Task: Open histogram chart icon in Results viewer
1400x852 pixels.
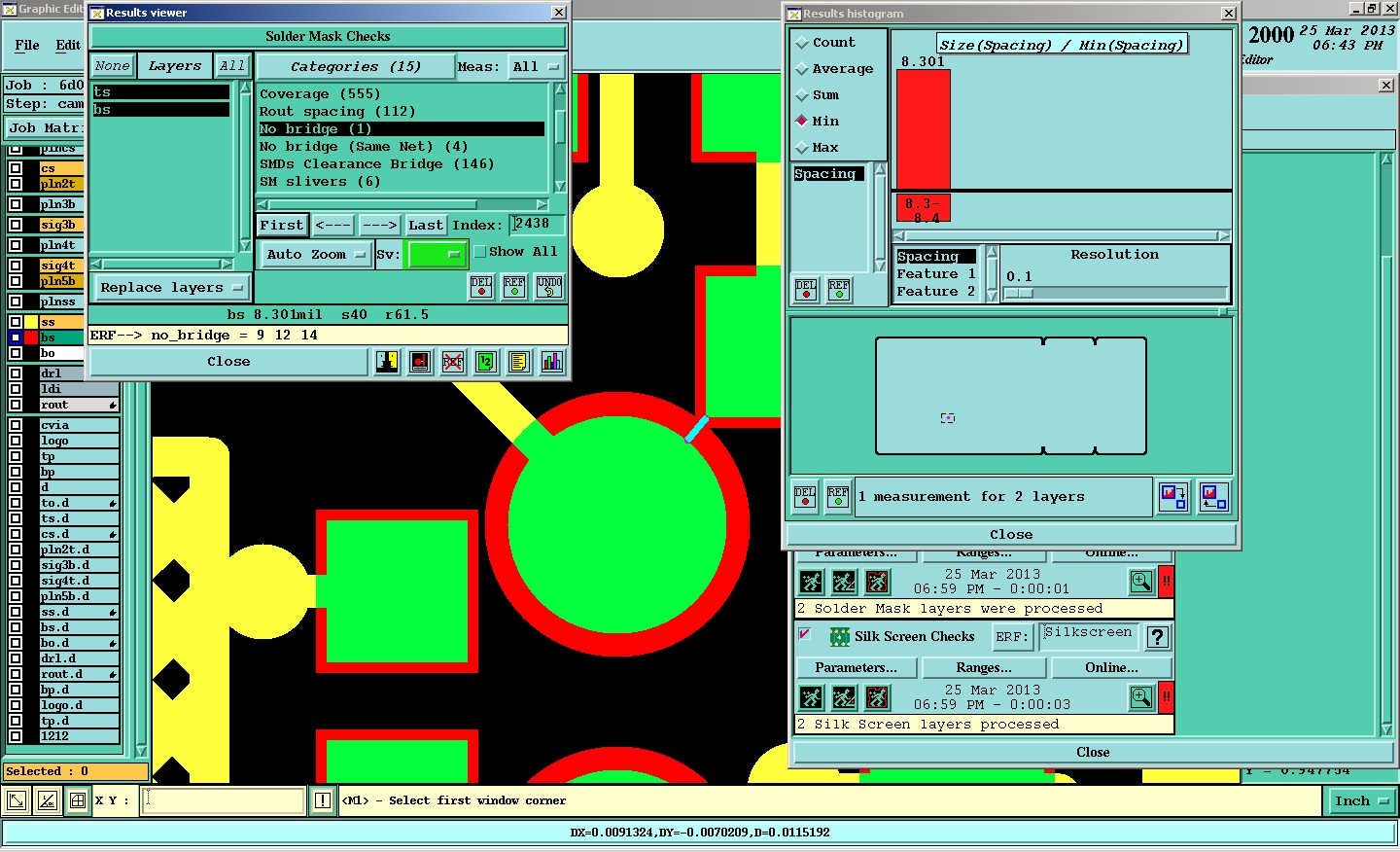Action: [x=552, y=362]
